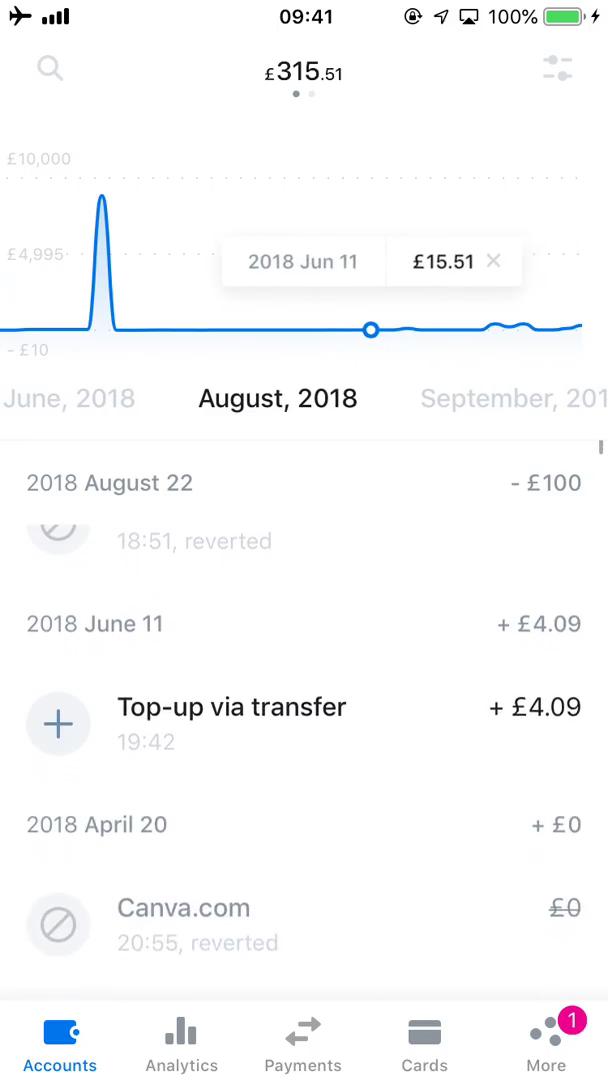Tap the £315.51 balance amount
This screenshot has width=608, height=1080.
(x=303, y=72)
